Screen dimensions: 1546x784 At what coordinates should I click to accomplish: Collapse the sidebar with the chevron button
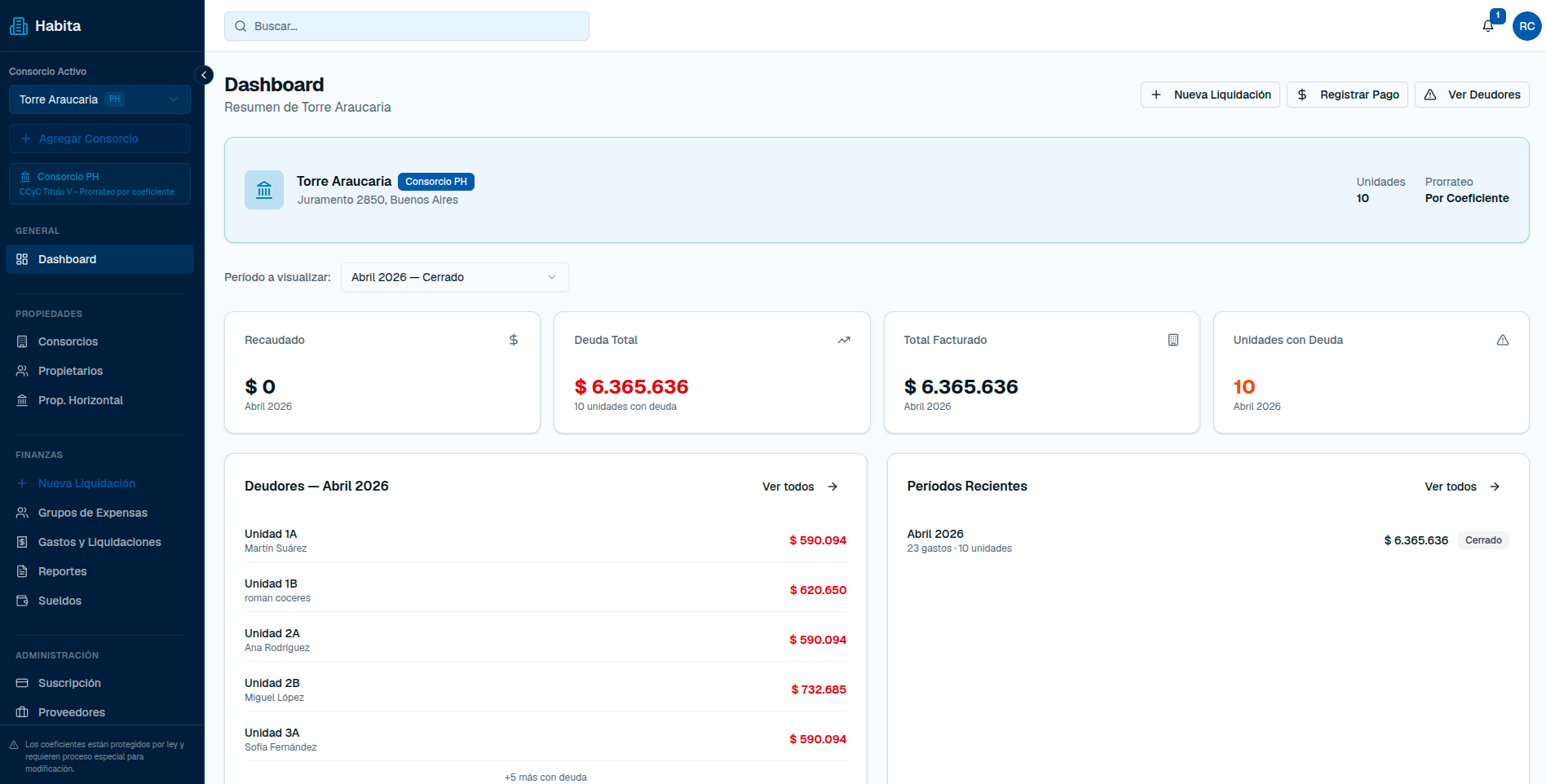pos(204,75)
